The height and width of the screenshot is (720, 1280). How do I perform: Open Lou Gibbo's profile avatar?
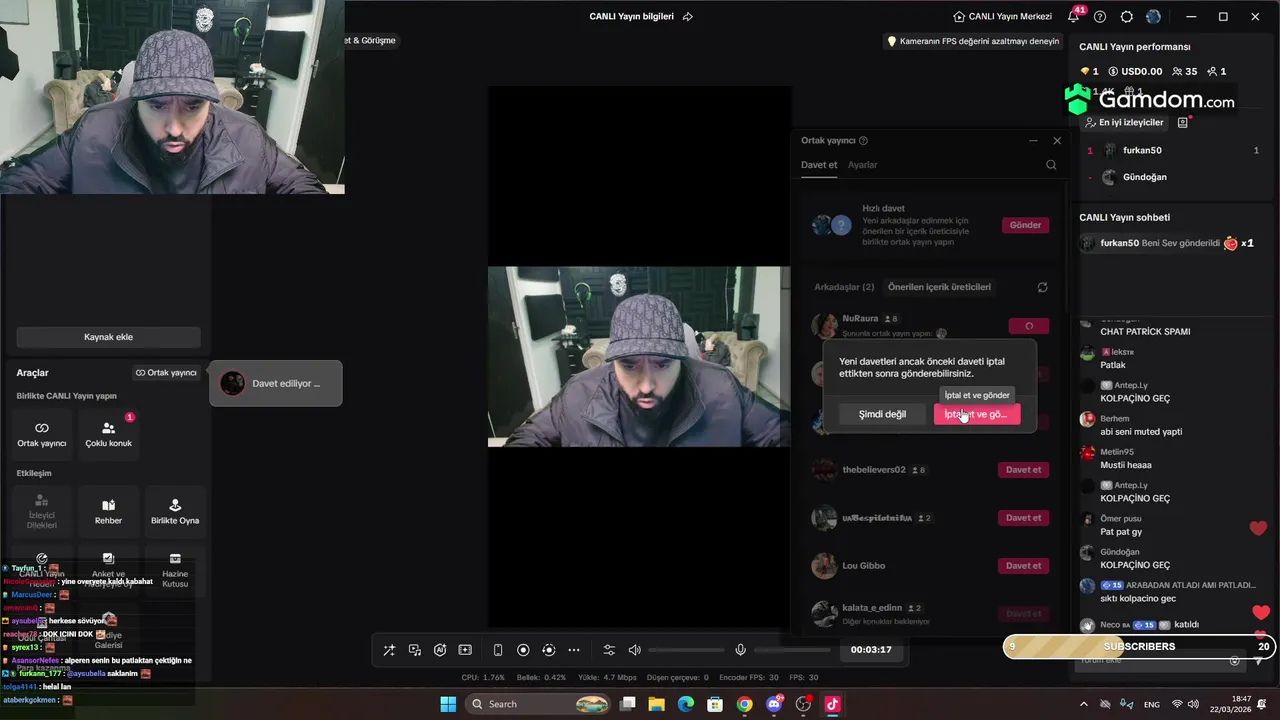click(824, 566)
